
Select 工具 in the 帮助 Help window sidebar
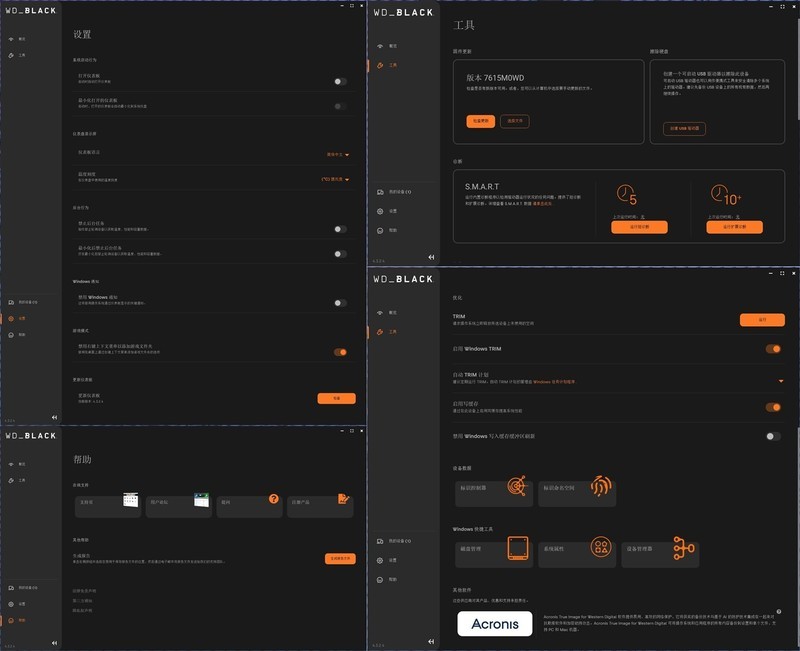point(17,481)
